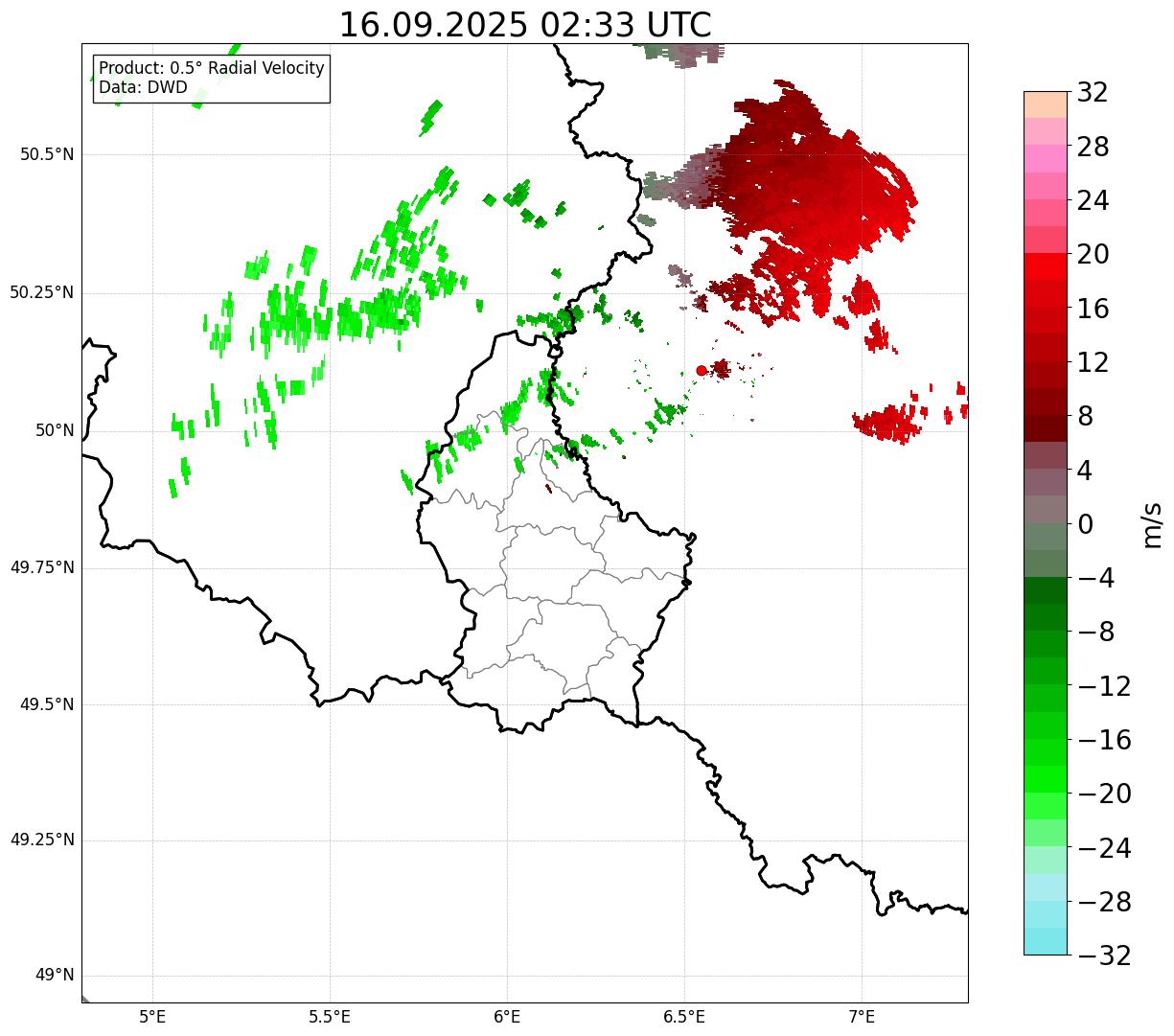Click the colorbar value −16
The height and width of the screenshot is (1036, 1174).
1104,741
